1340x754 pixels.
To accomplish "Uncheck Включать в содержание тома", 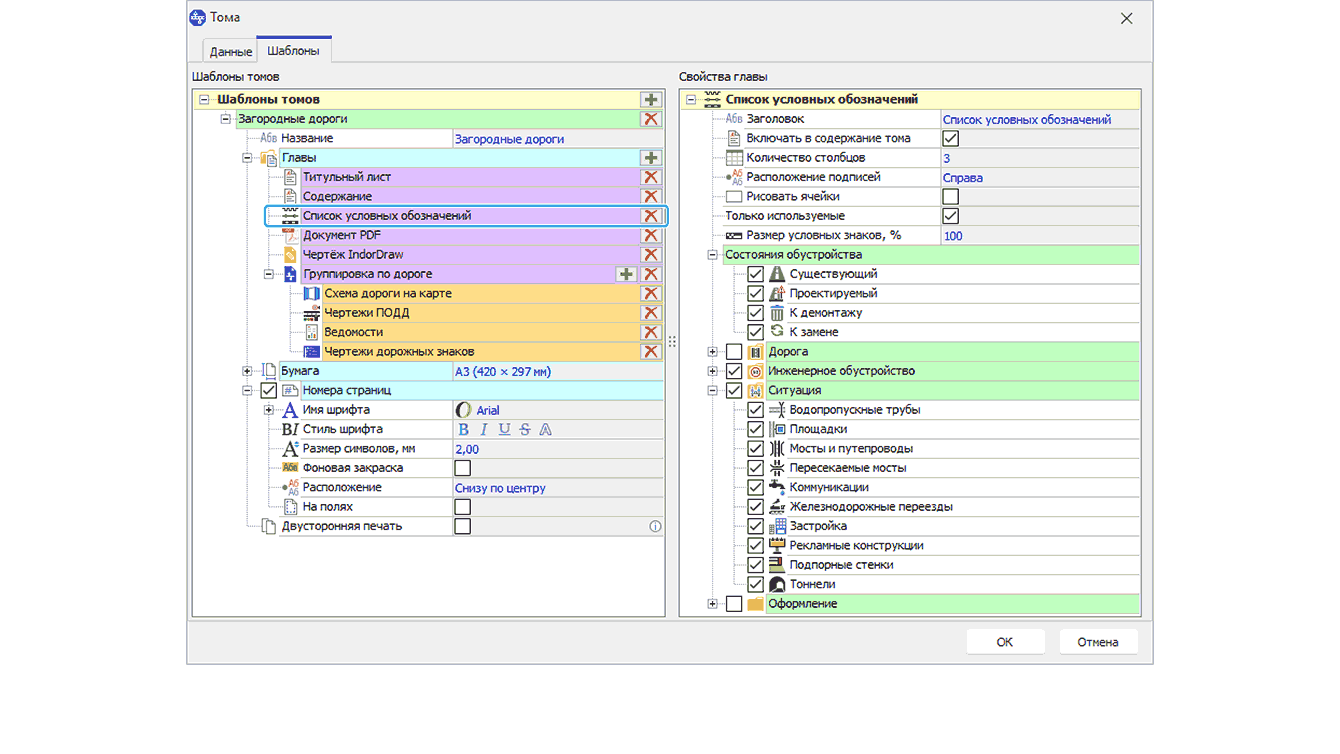I will pos(950,139).
